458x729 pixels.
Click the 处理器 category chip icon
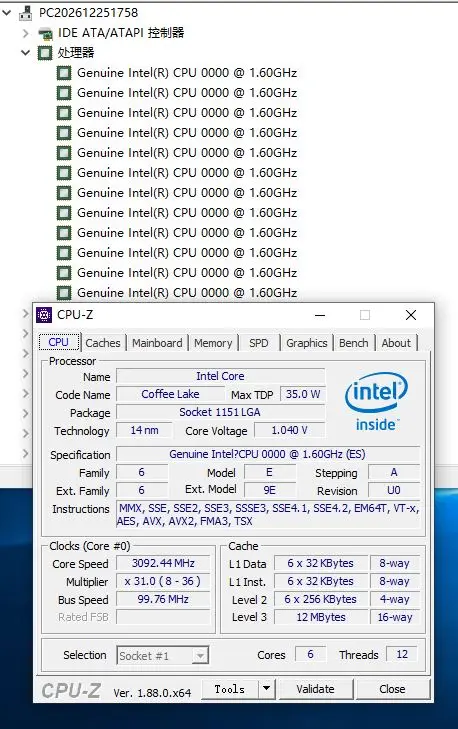click(x=45, y=53)
